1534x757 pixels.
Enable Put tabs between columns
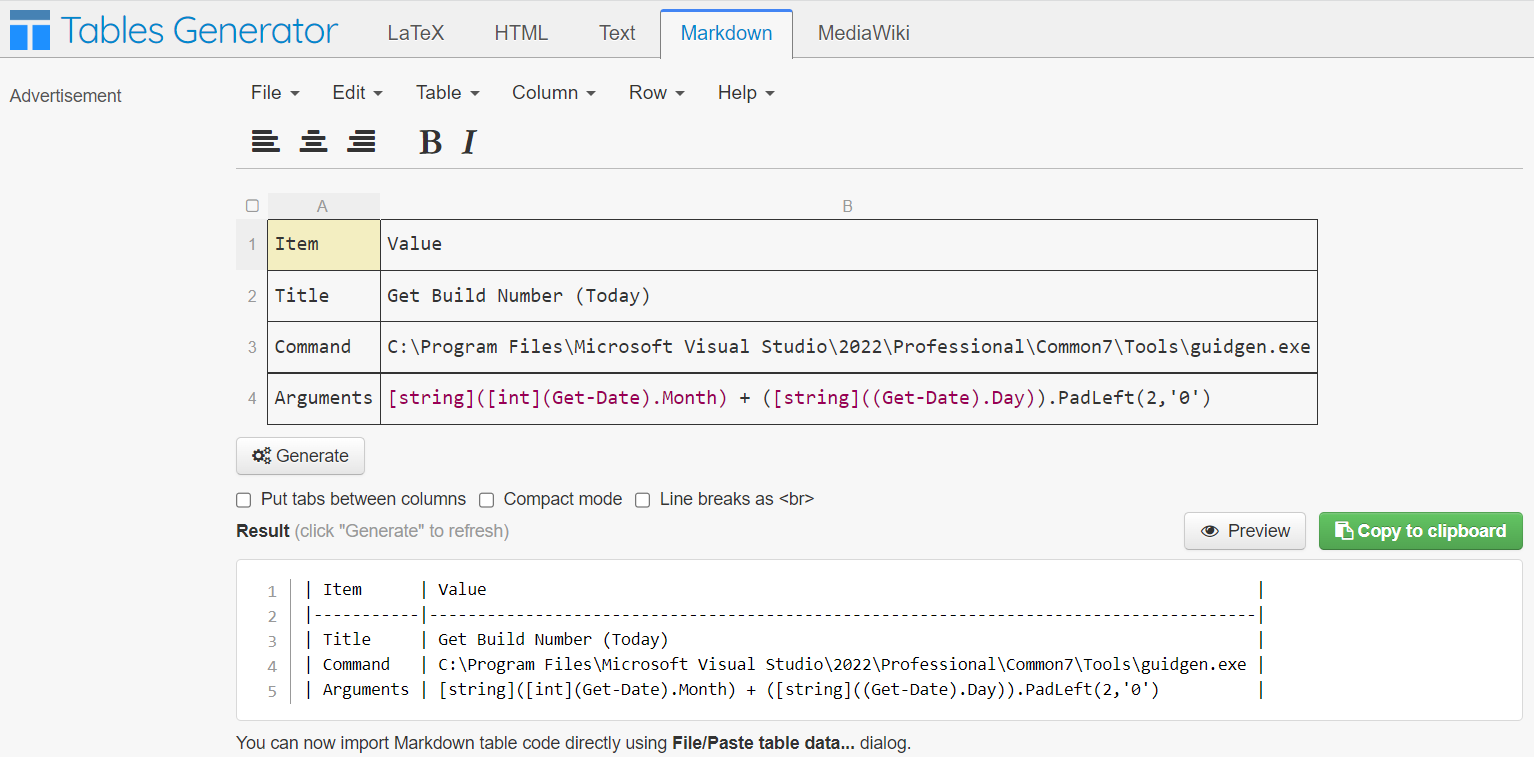[x=243, y=500]
